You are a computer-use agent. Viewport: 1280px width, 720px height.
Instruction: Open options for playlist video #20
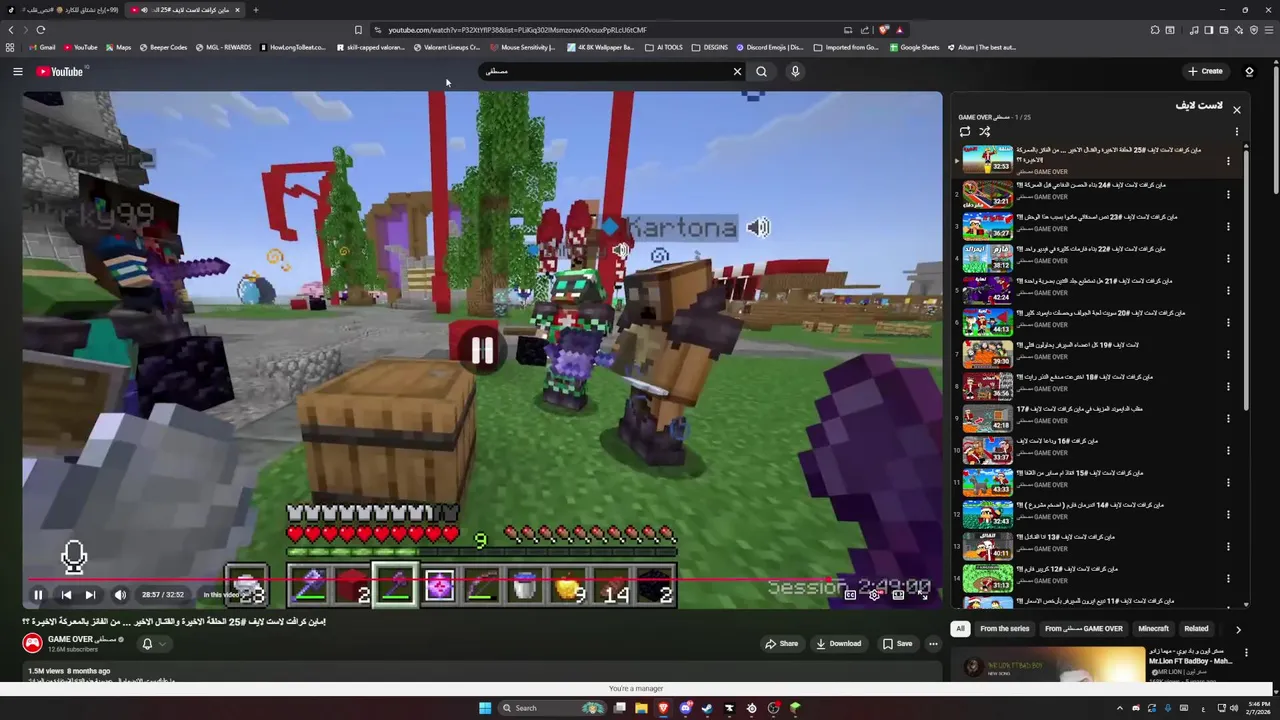click(1228, 324)
